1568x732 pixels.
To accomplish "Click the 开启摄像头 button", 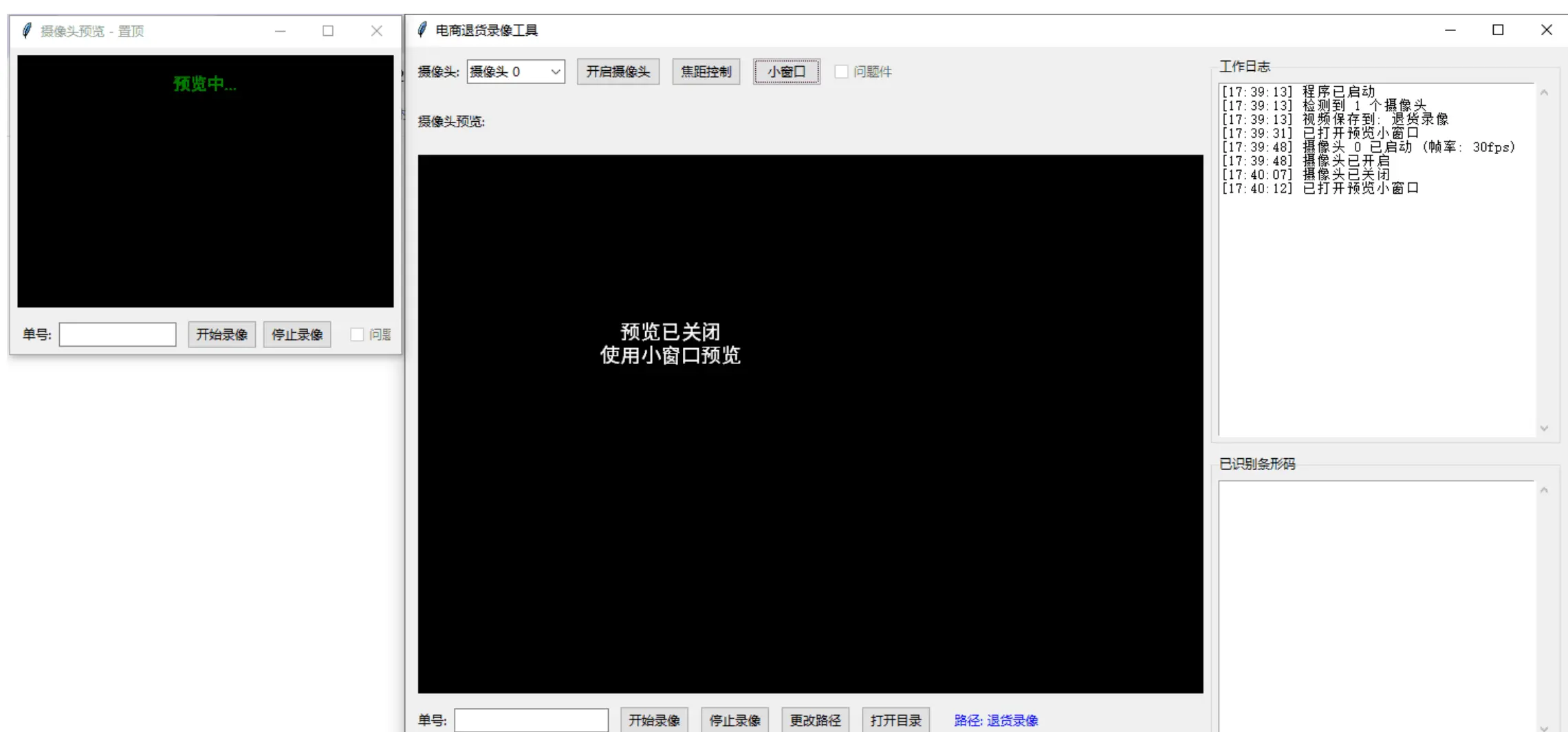I will point(618,72).
